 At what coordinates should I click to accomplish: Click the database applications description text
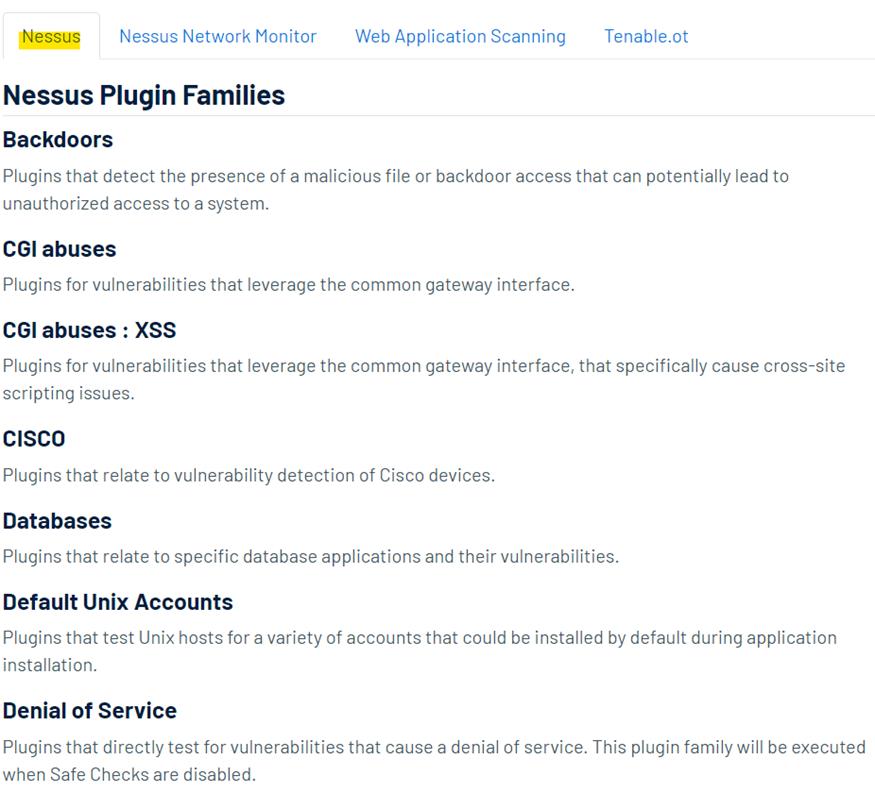(311, 557)
